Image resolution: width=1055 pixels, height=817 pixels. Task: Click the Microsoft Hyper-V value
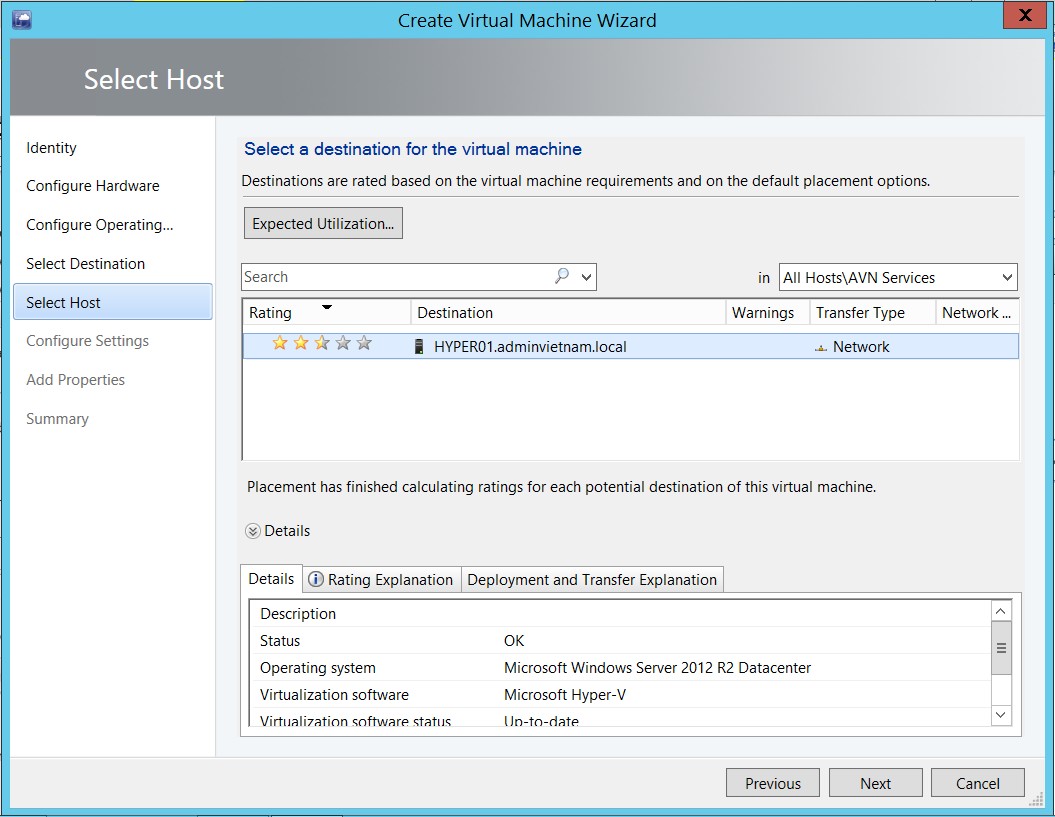point(565,695)
